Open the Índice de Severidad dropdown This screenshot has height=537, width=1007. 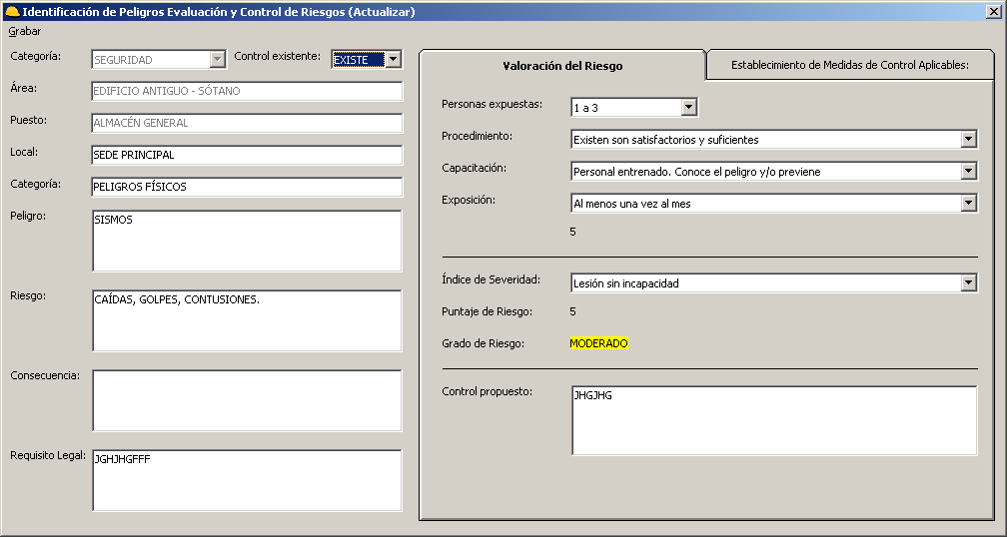click(x=968, y=283)
